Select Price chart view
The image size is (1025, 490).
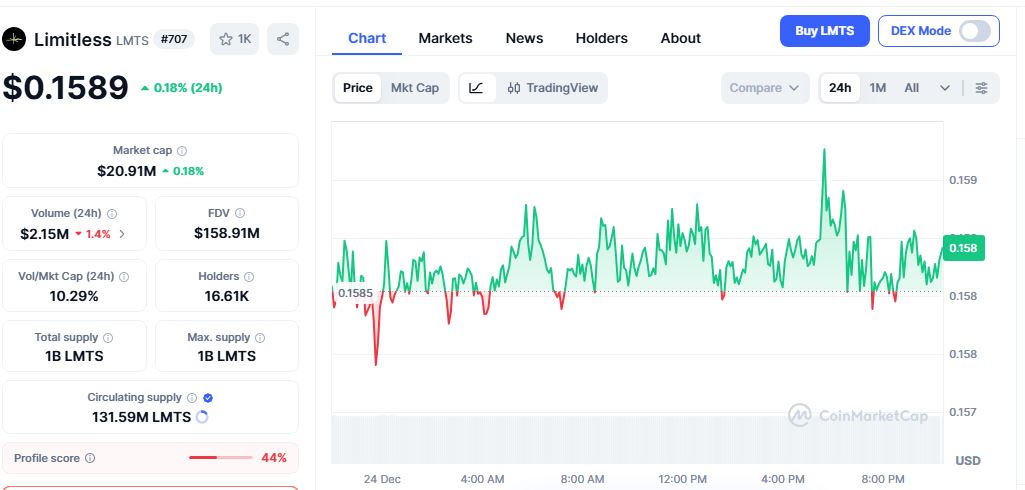pyautogui.click(x=358, y=88)
